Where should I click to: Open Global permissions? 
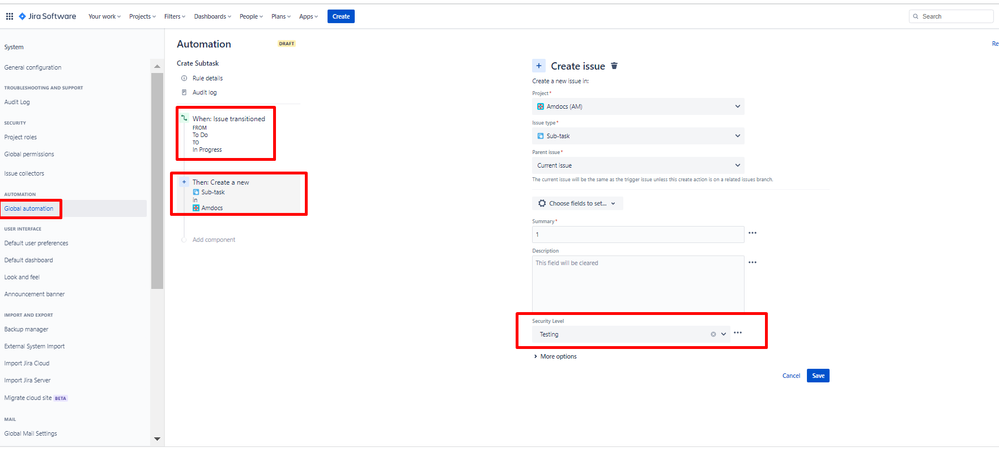tap(29, 154)
